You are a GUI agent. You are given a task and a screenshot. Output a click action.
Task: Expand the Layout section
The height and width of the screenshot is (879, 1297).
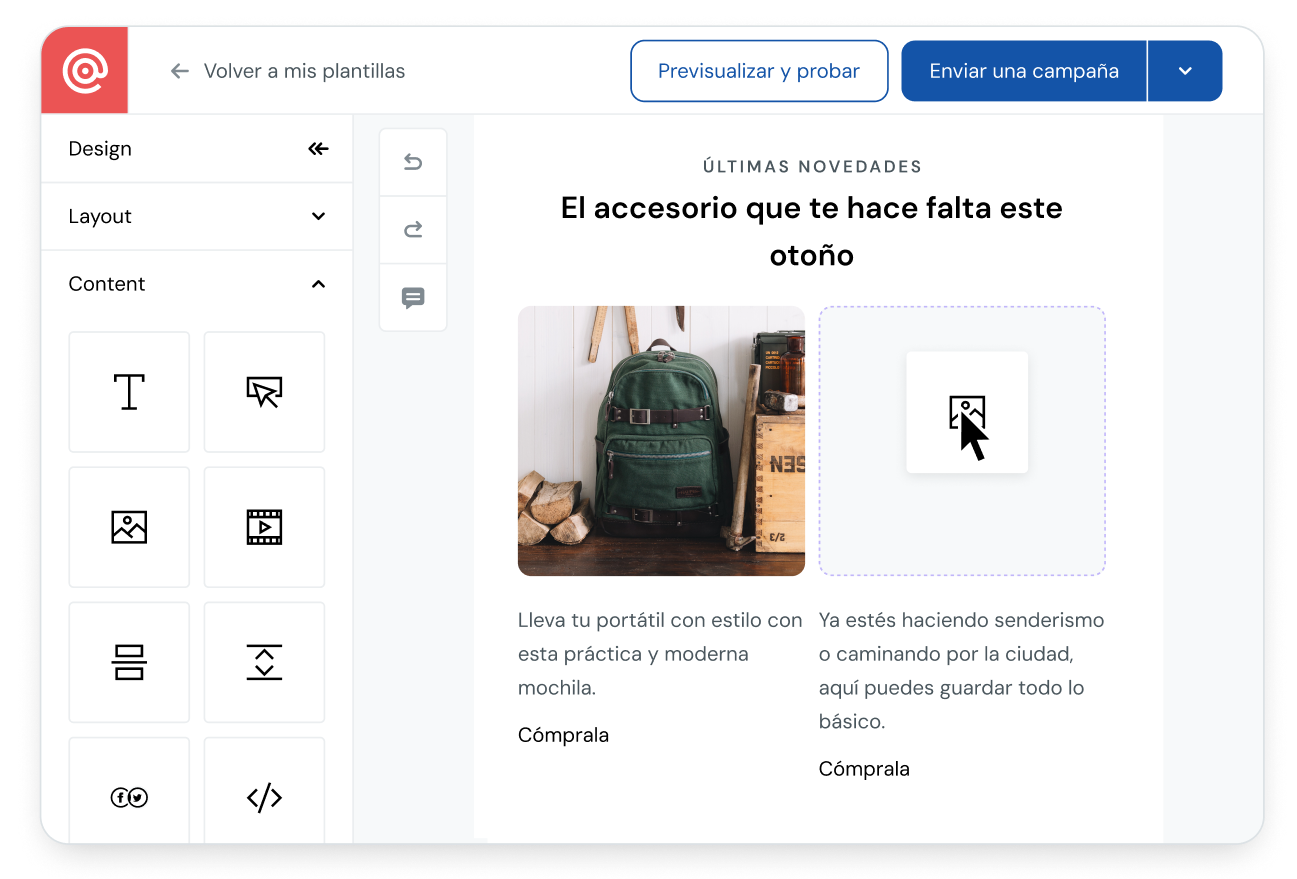197,217
